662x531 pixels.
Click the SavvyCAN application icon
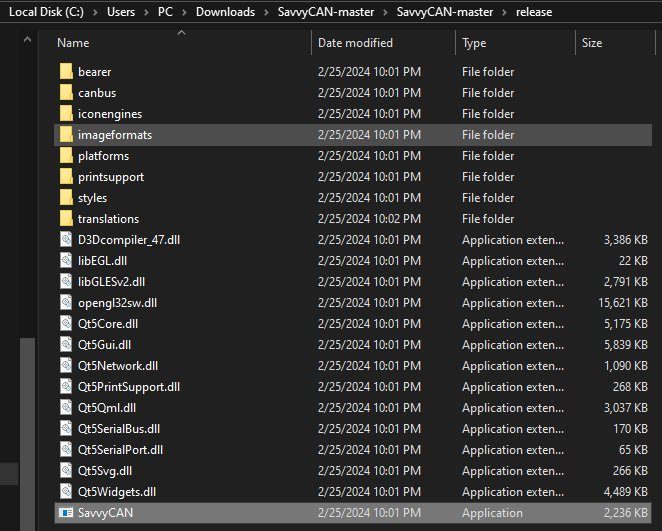[x=66, y=513]
